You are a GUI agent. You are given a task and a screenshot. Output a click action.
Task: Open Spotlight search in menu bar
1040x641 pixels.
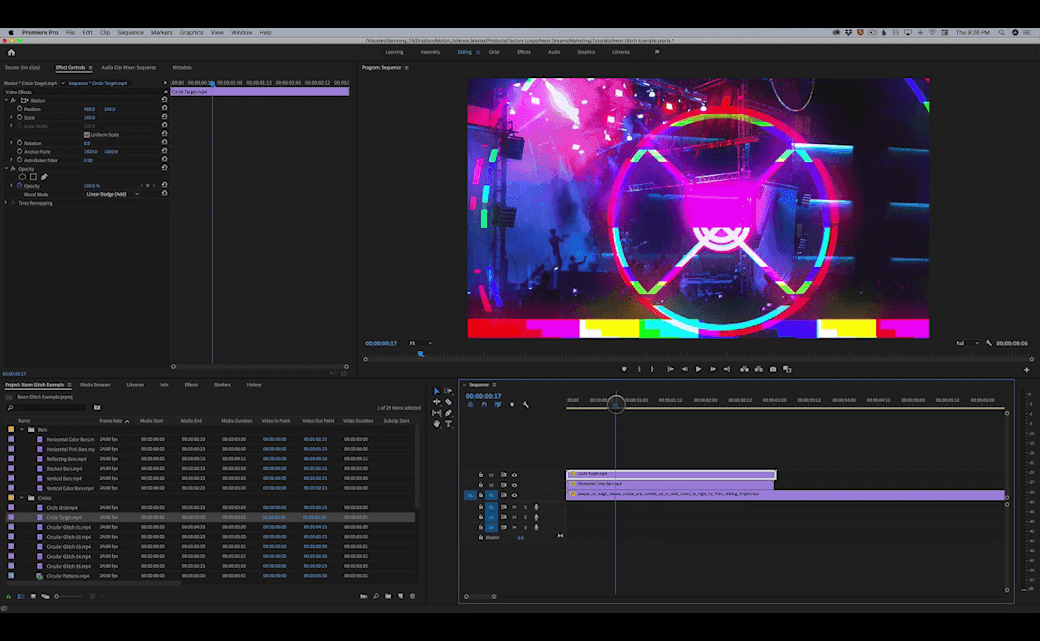click(1002, 33)
